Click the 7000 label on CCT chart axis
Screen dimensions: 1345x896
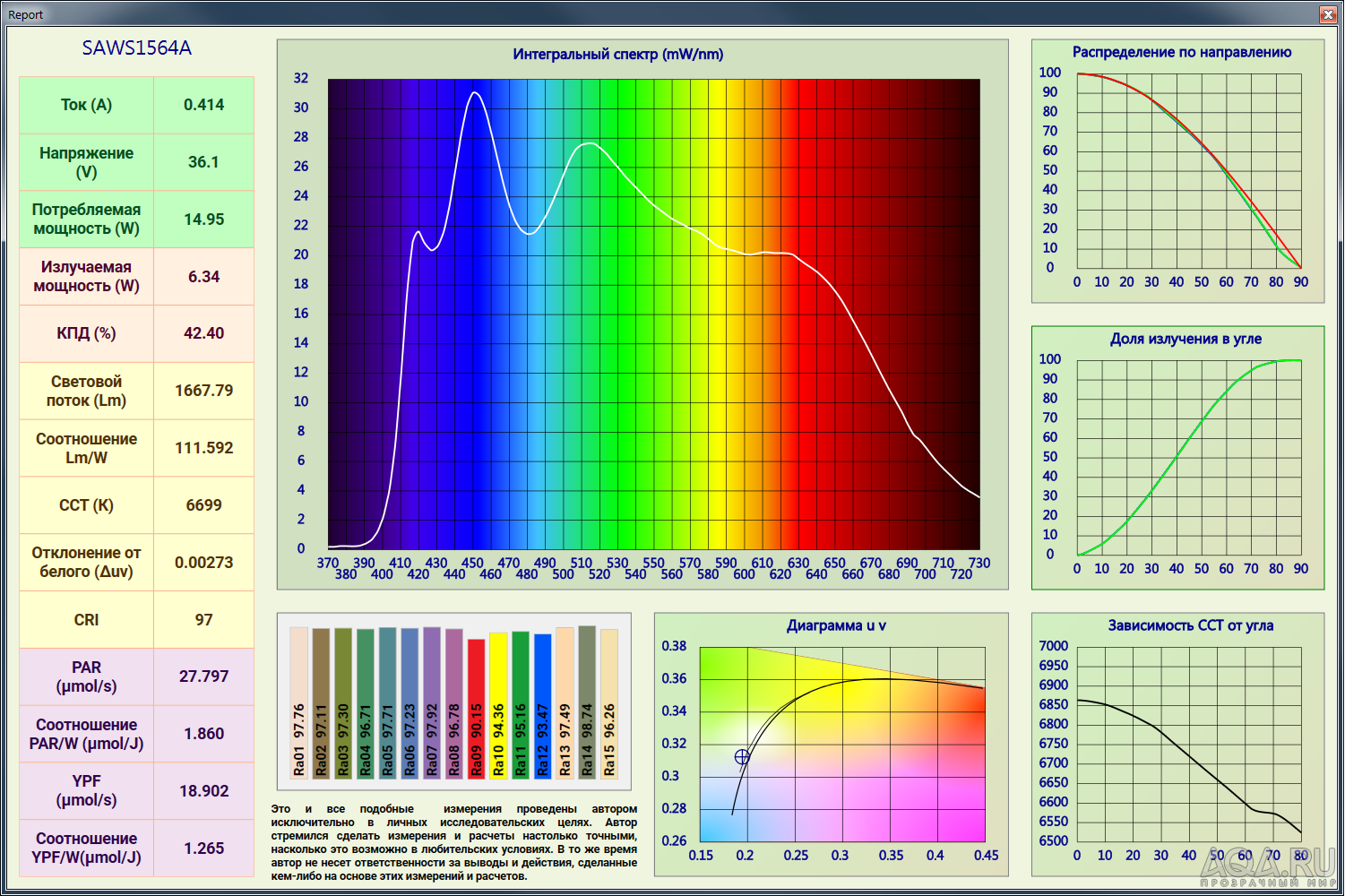(x=1054, y=646)
